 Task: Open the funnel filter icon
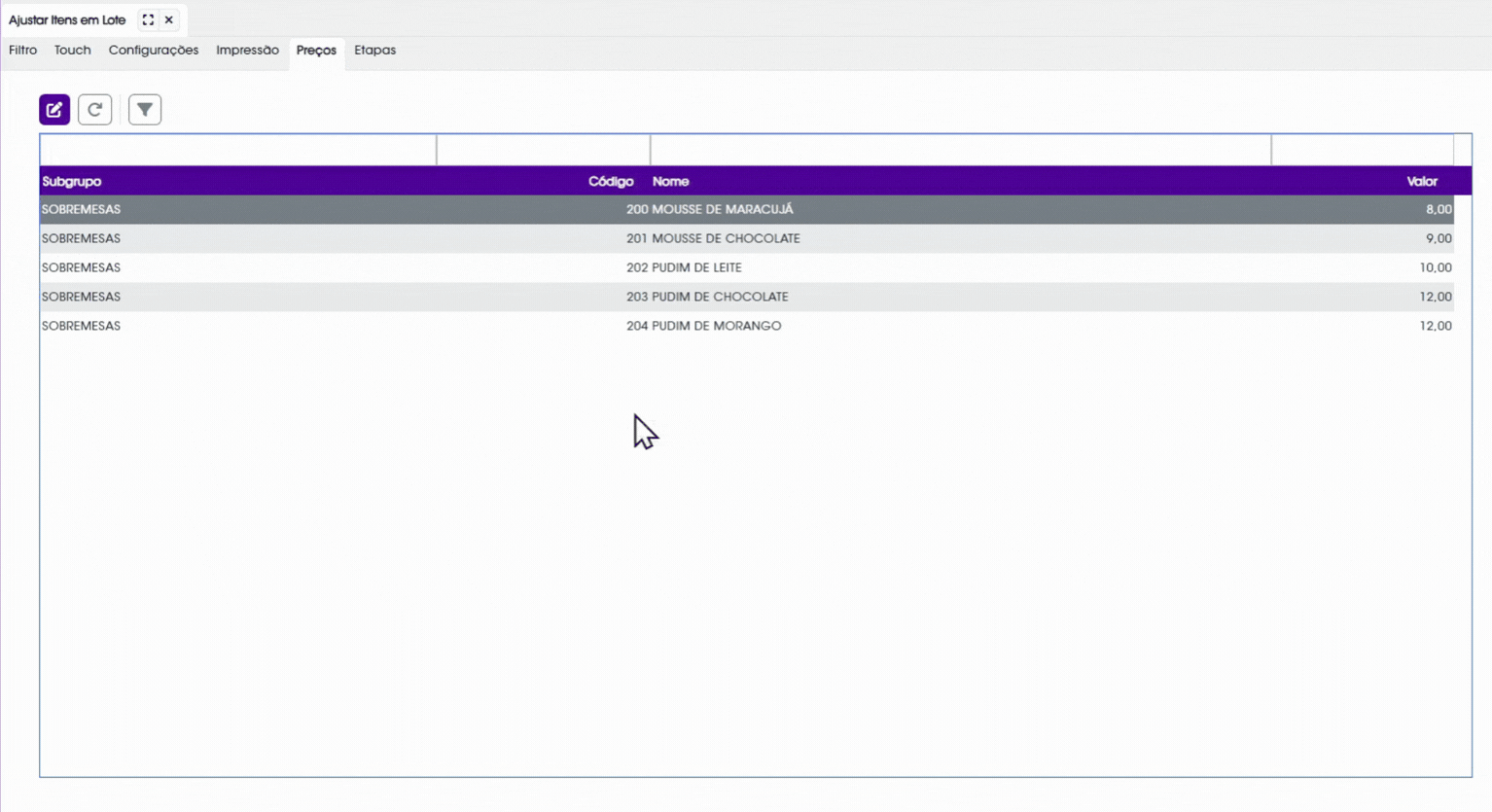tap(145, 110)
